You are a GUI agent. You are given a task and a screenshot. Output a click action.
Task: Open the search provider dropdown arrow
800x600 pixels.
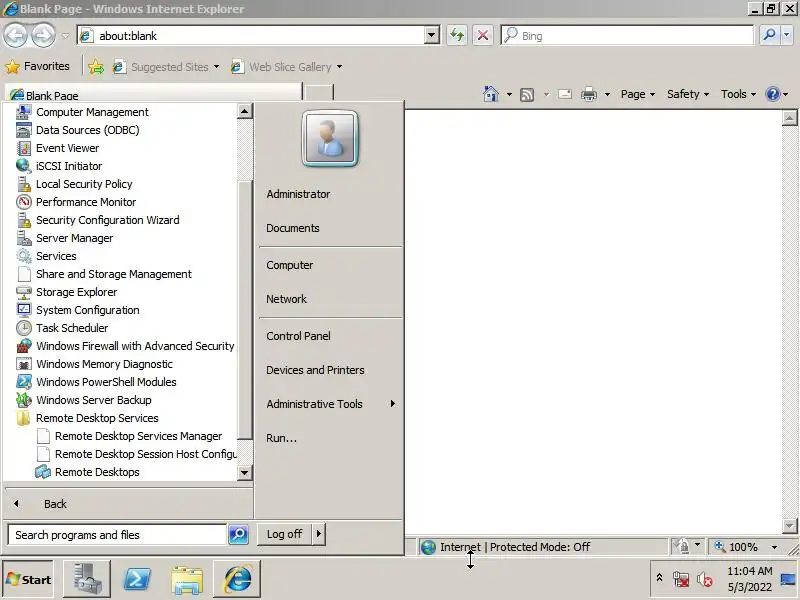tap(787, 35)
